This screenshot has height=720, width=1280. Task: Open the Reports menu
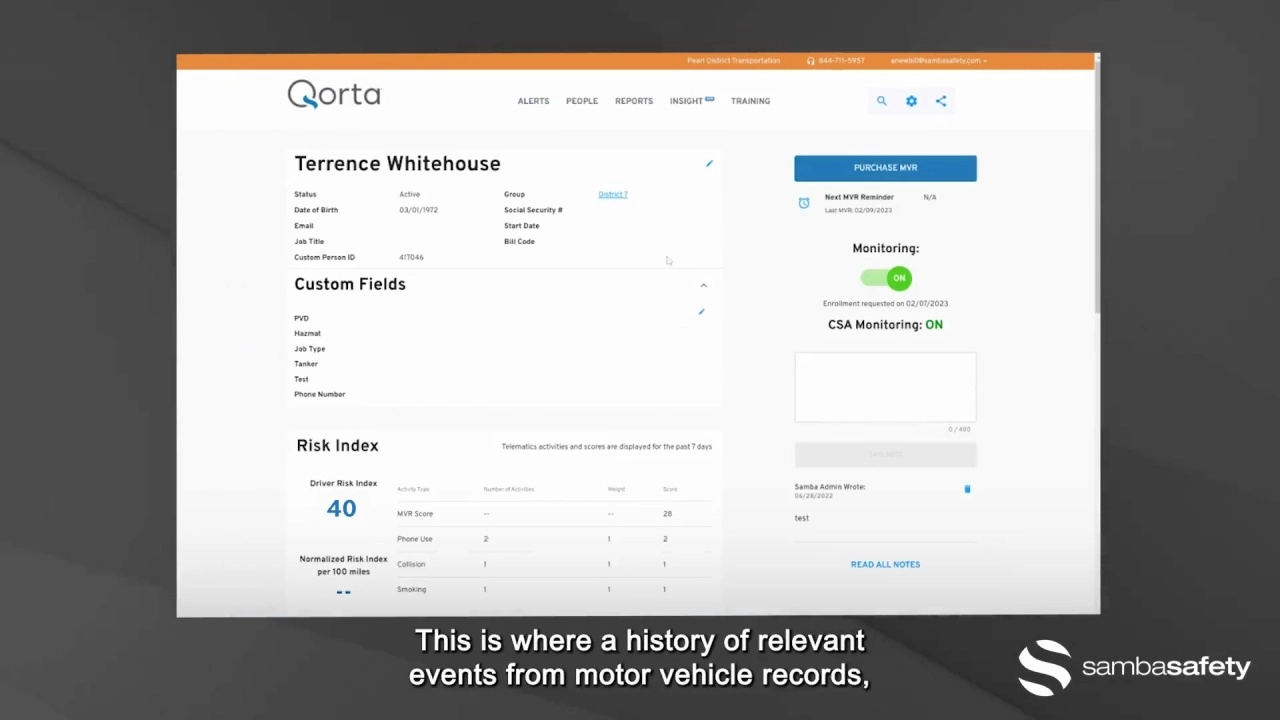(x=634, y=101)
